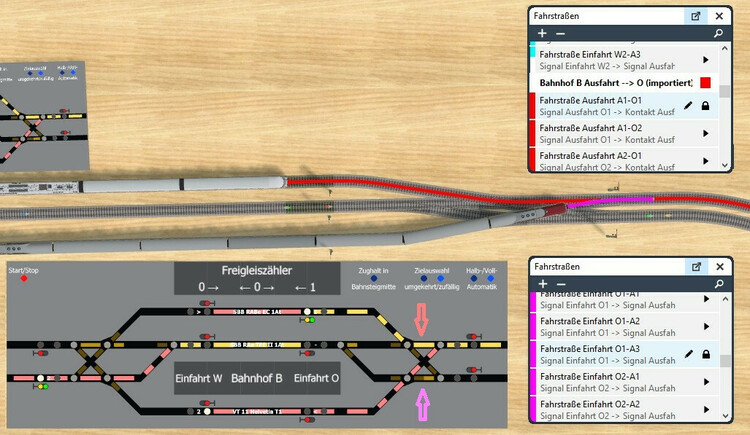750x435 pixels.
Task: Toggle the red Start/Stop indicator
Action: pyautogui.click(x=24, y=279)
